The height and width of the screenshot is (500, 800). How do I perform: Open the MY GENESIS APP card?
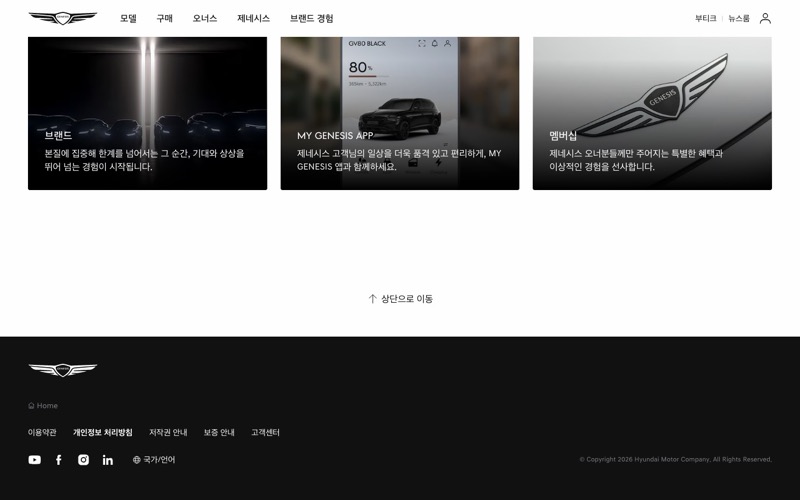click(400, 113)
